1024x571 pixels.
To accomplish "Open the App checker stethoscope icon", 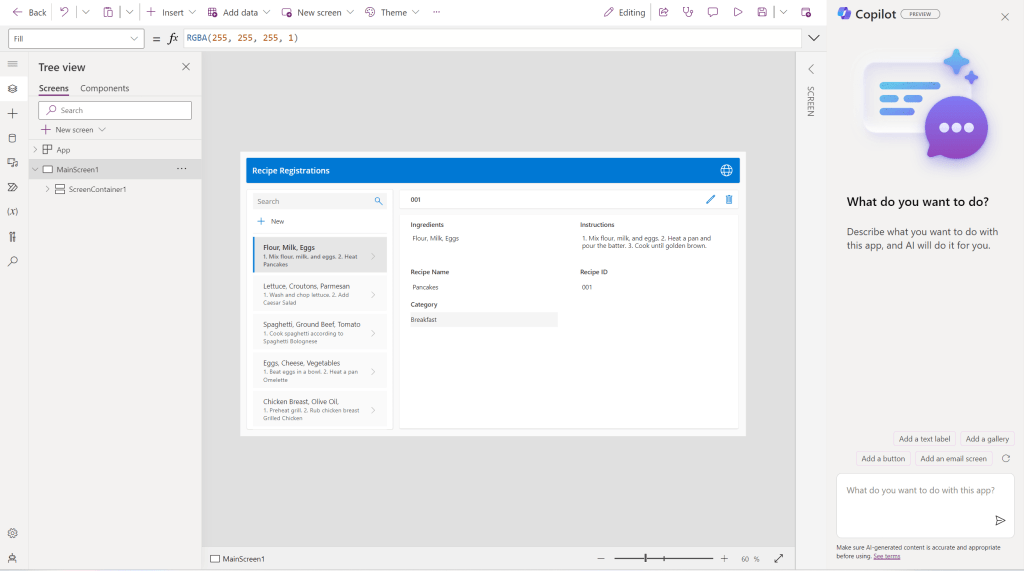I will tap(688, 12).
